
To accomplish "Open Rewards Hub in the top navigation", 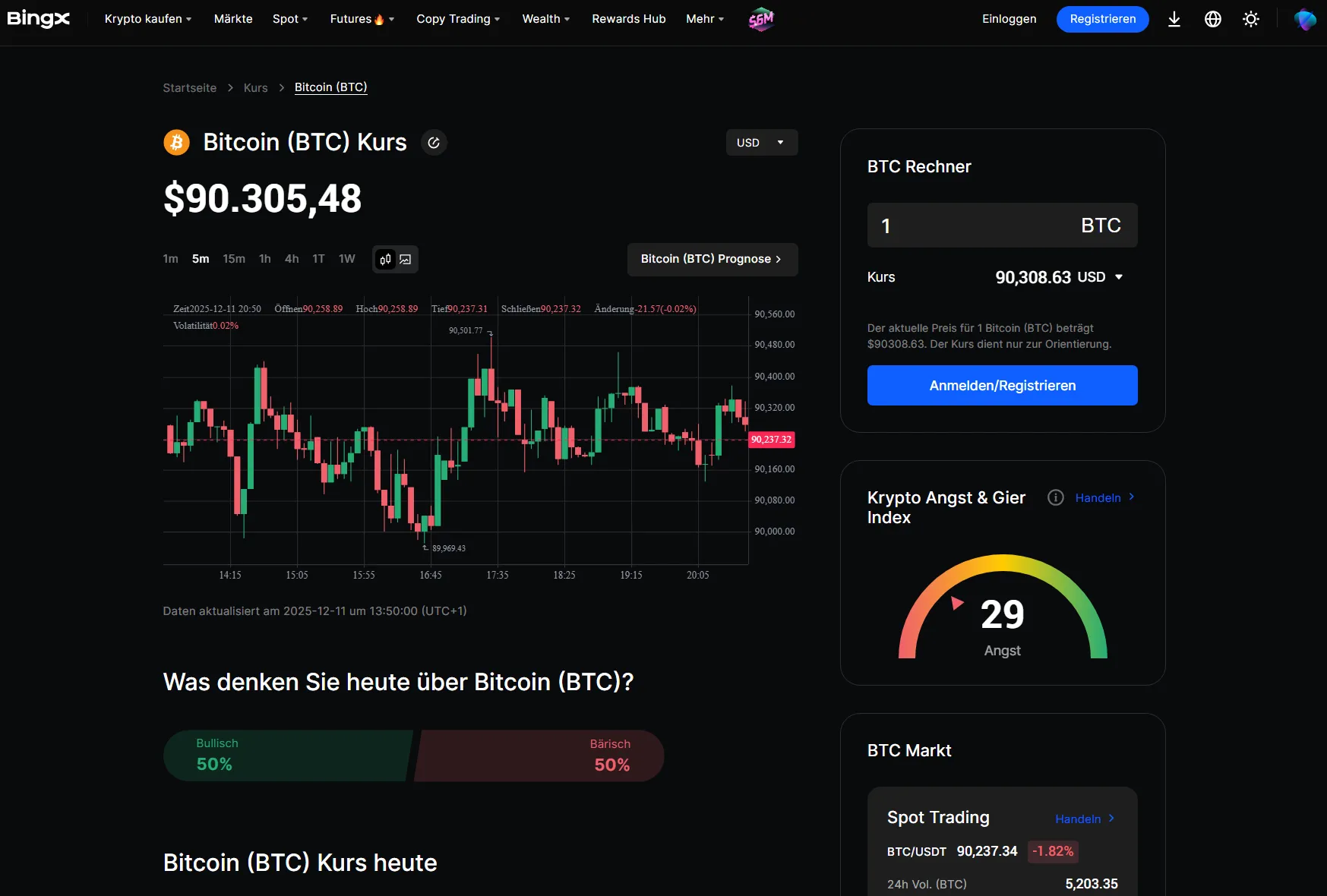I will [629, 19].
